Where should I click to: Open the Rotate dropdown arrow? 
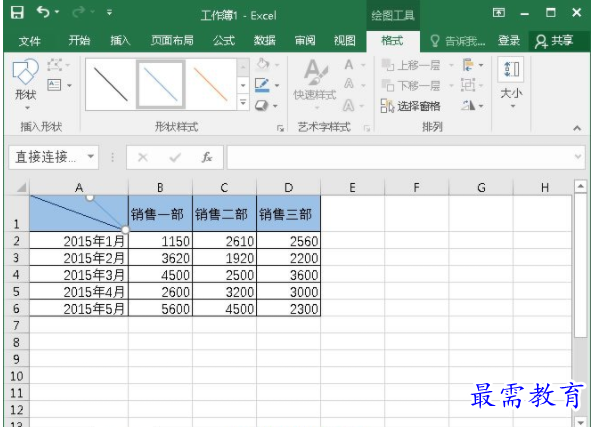[x=481, y=106]
